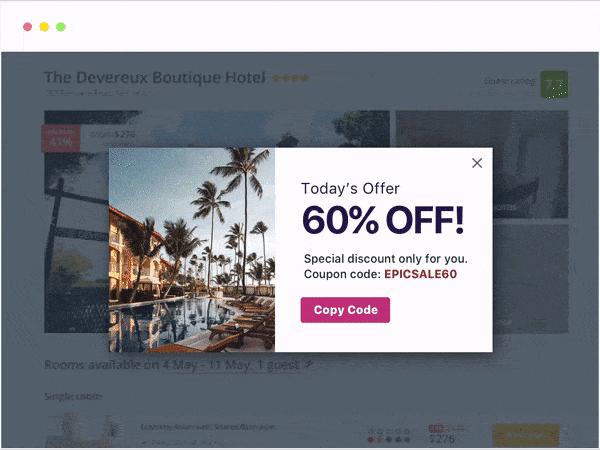
Task: Click the dimmed top-right hotel photo
Action: click(x=482, y=165)
